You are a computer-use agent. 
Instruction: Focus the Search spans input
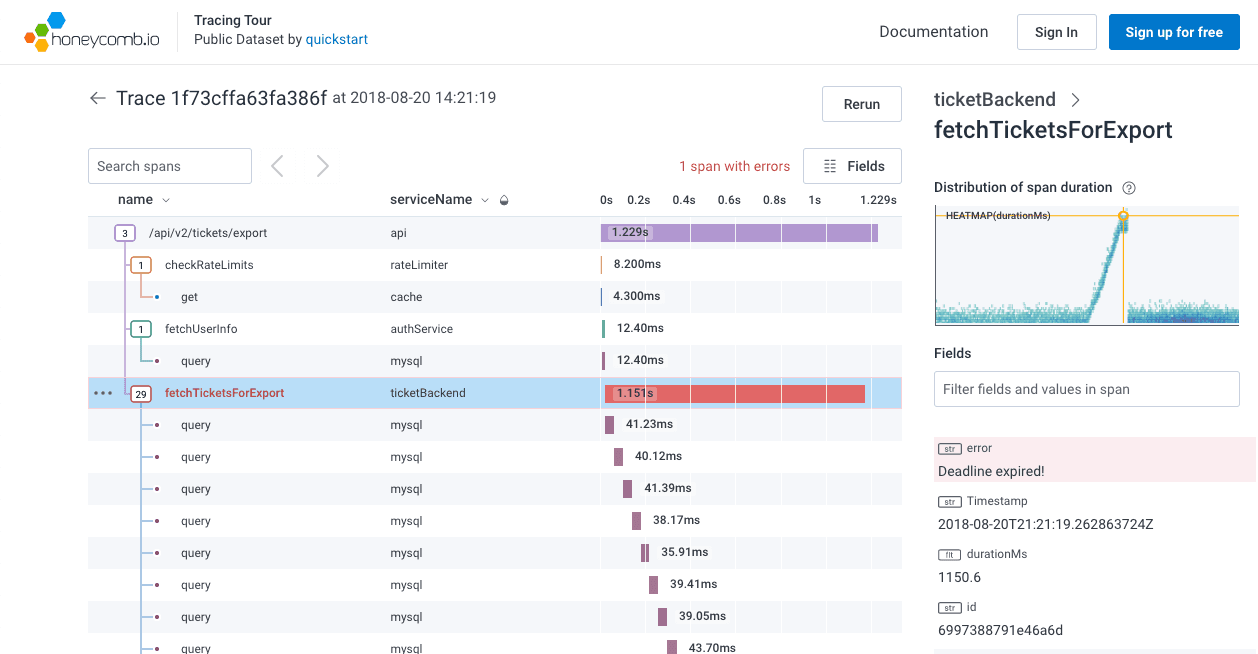[169, 166]
